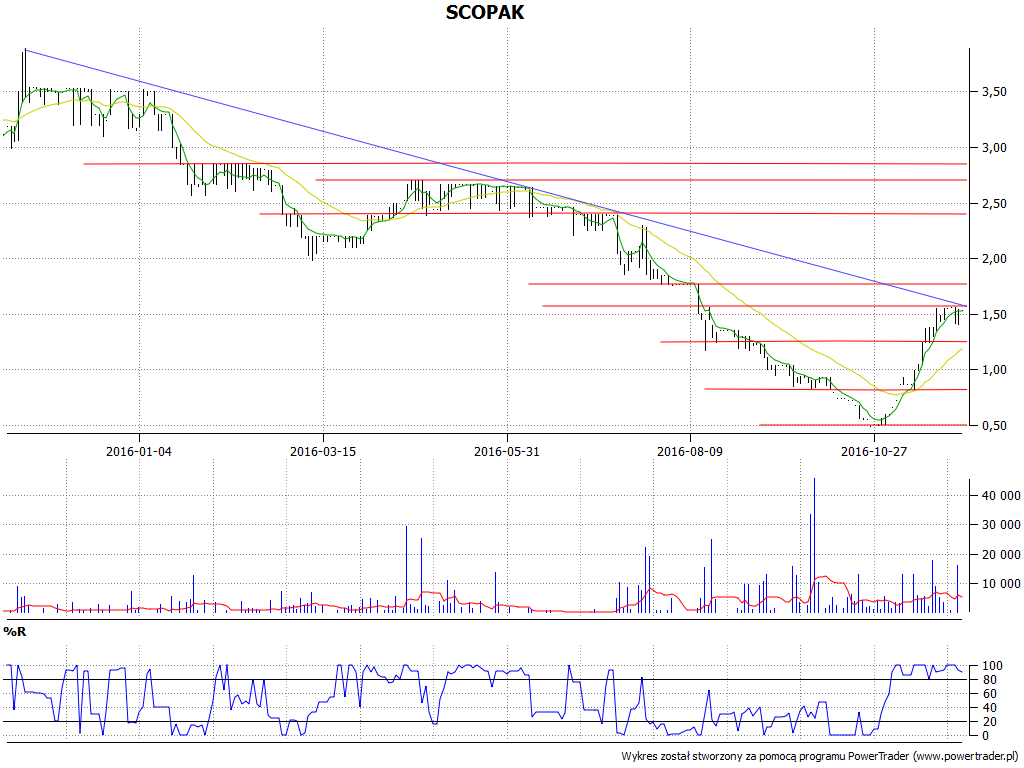Click the 1,50 price axis label

[x=994, y=315]
